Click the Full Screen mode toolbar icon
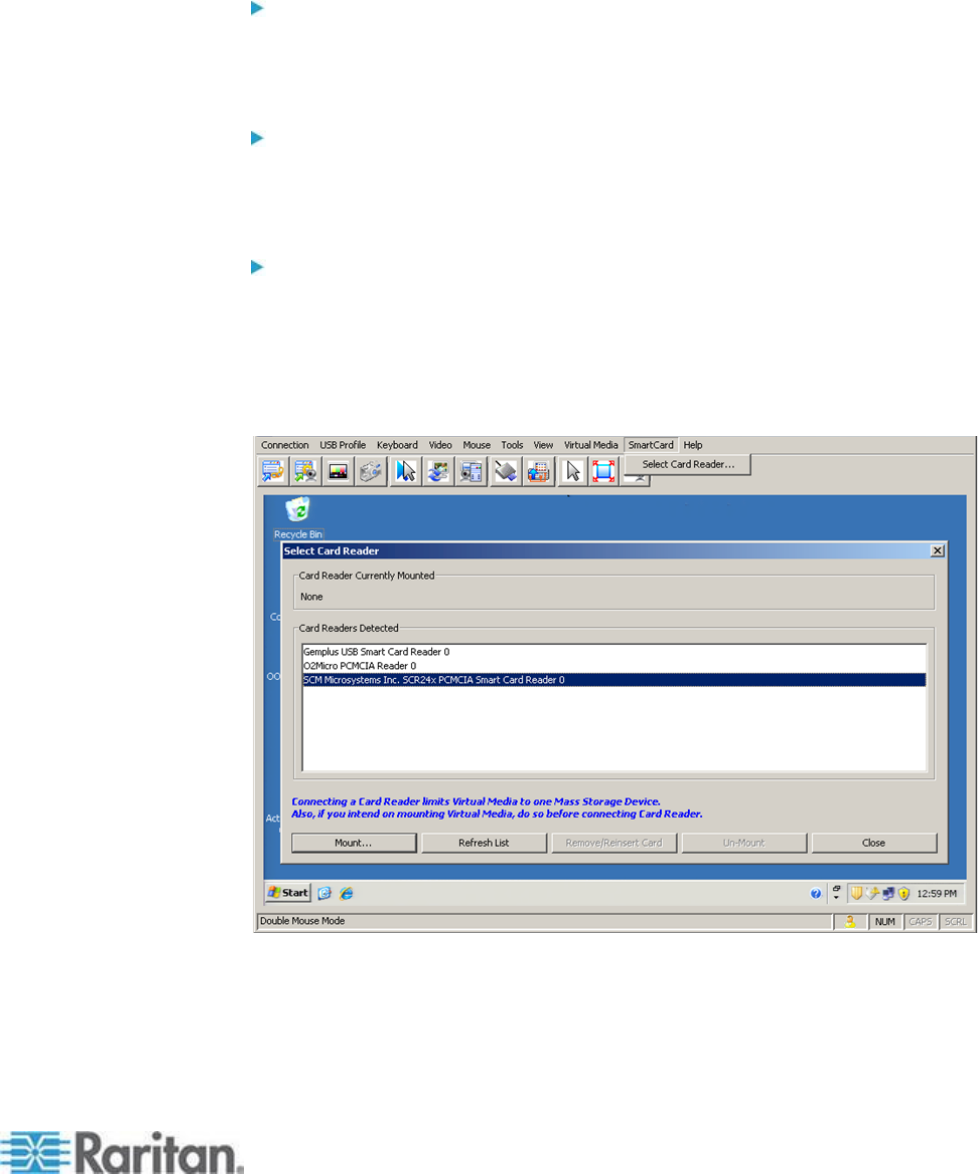 click(604, 471)
